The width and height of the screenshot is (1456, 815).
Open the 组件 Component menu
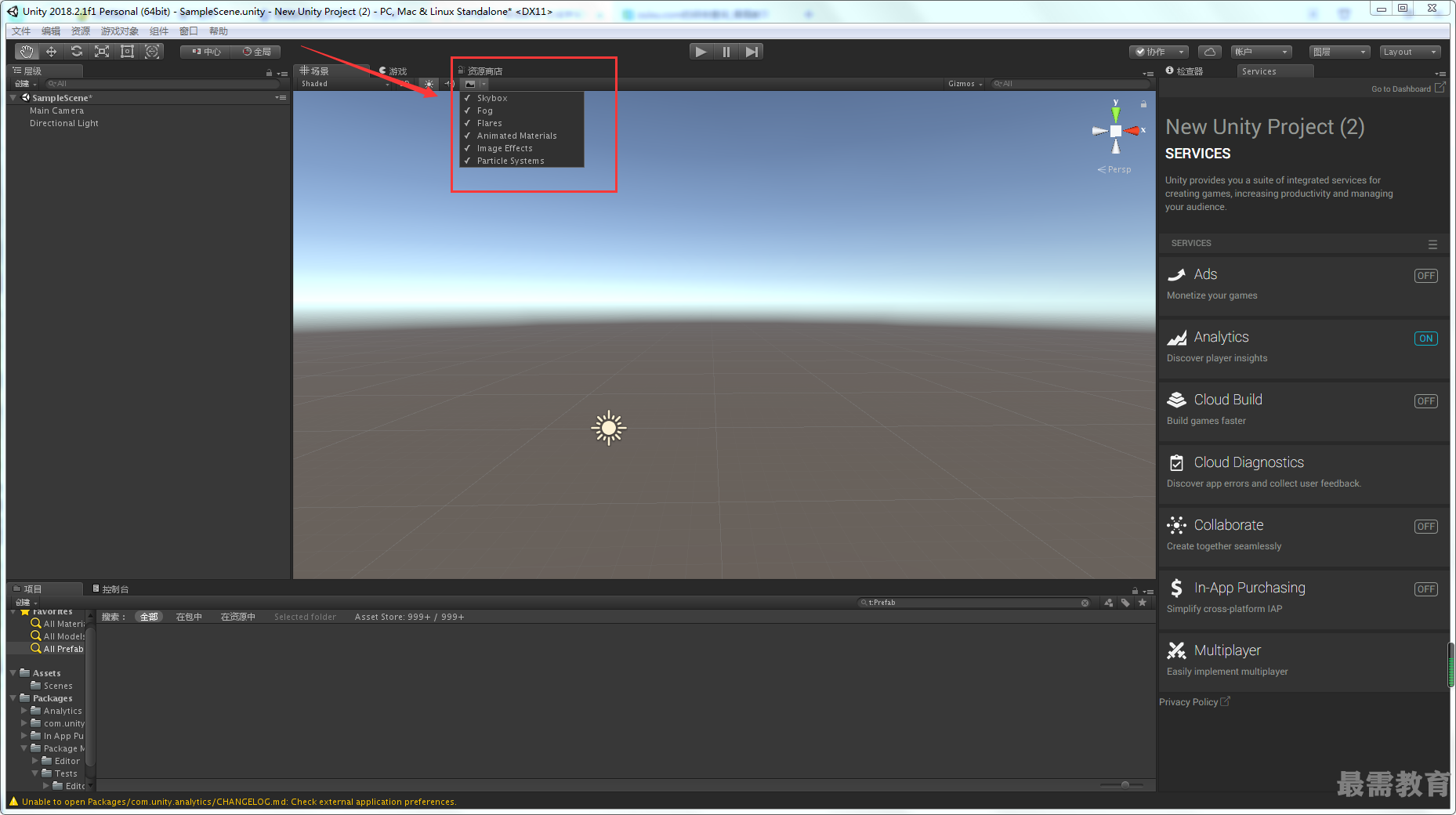tap(159, 31)
